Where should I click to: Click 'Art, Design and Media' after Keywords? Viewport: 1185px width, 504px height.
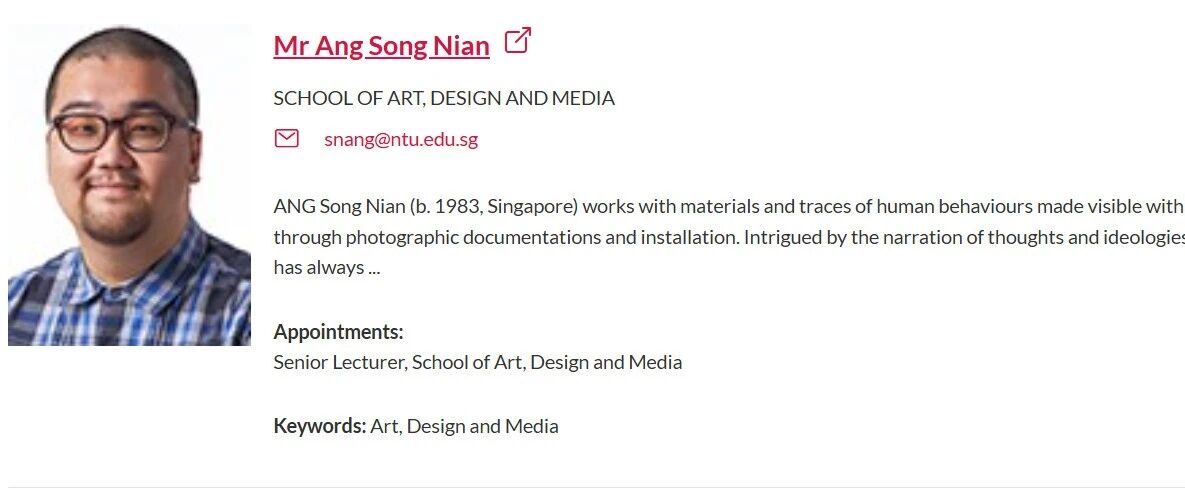(x=464, y=426)
